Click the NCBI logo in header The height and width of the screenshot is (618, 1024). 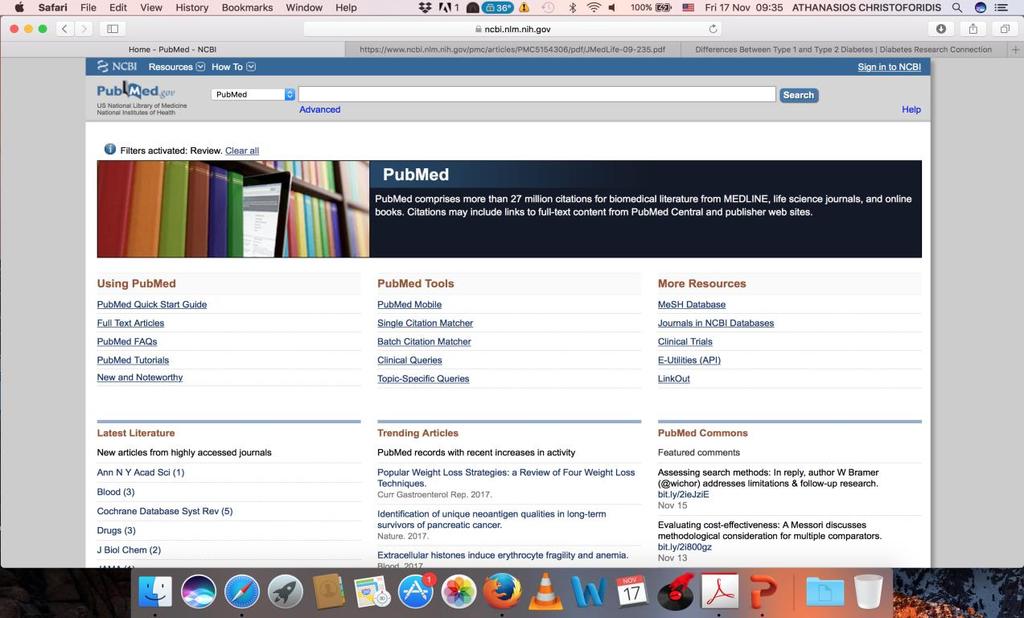[117, 67]
